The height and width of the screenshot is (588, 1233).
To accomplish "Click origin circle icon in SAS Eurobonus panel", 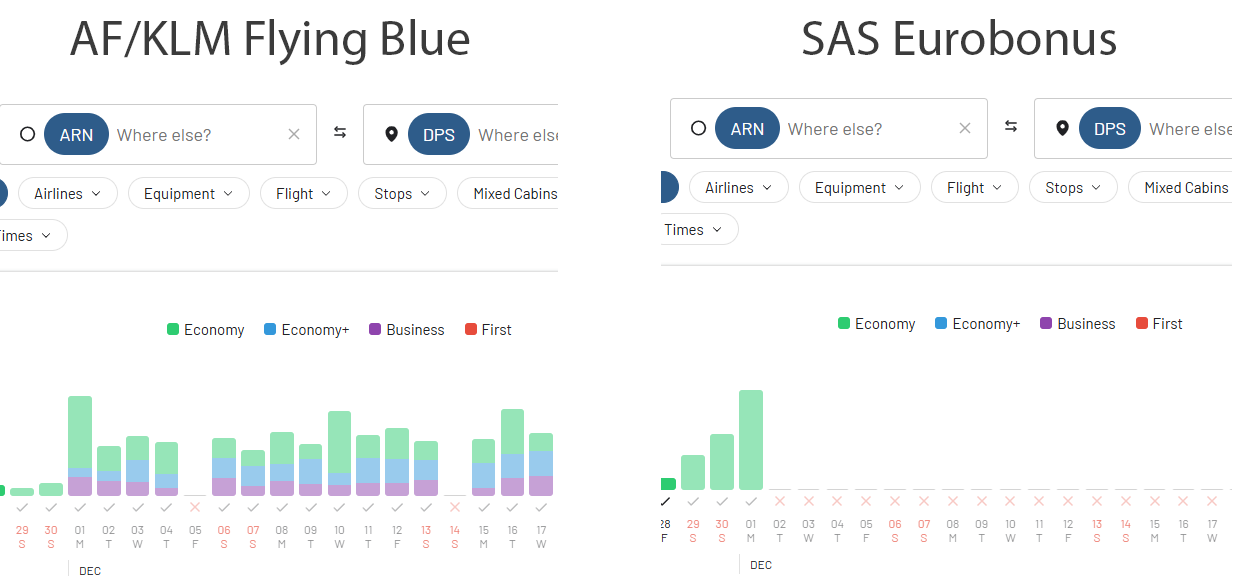I will [x=698, y=128].
